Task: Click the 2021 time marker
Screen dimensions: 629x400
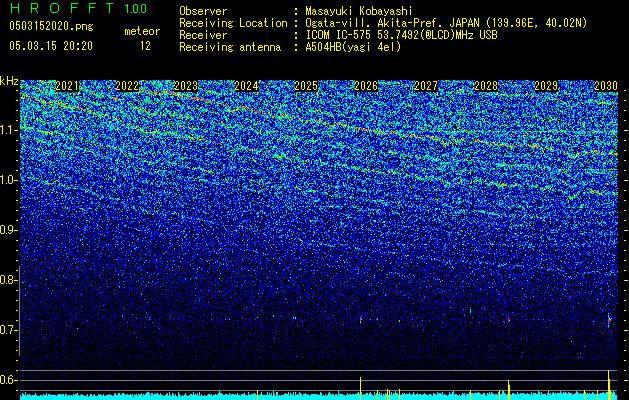Action: coord(67,85)
